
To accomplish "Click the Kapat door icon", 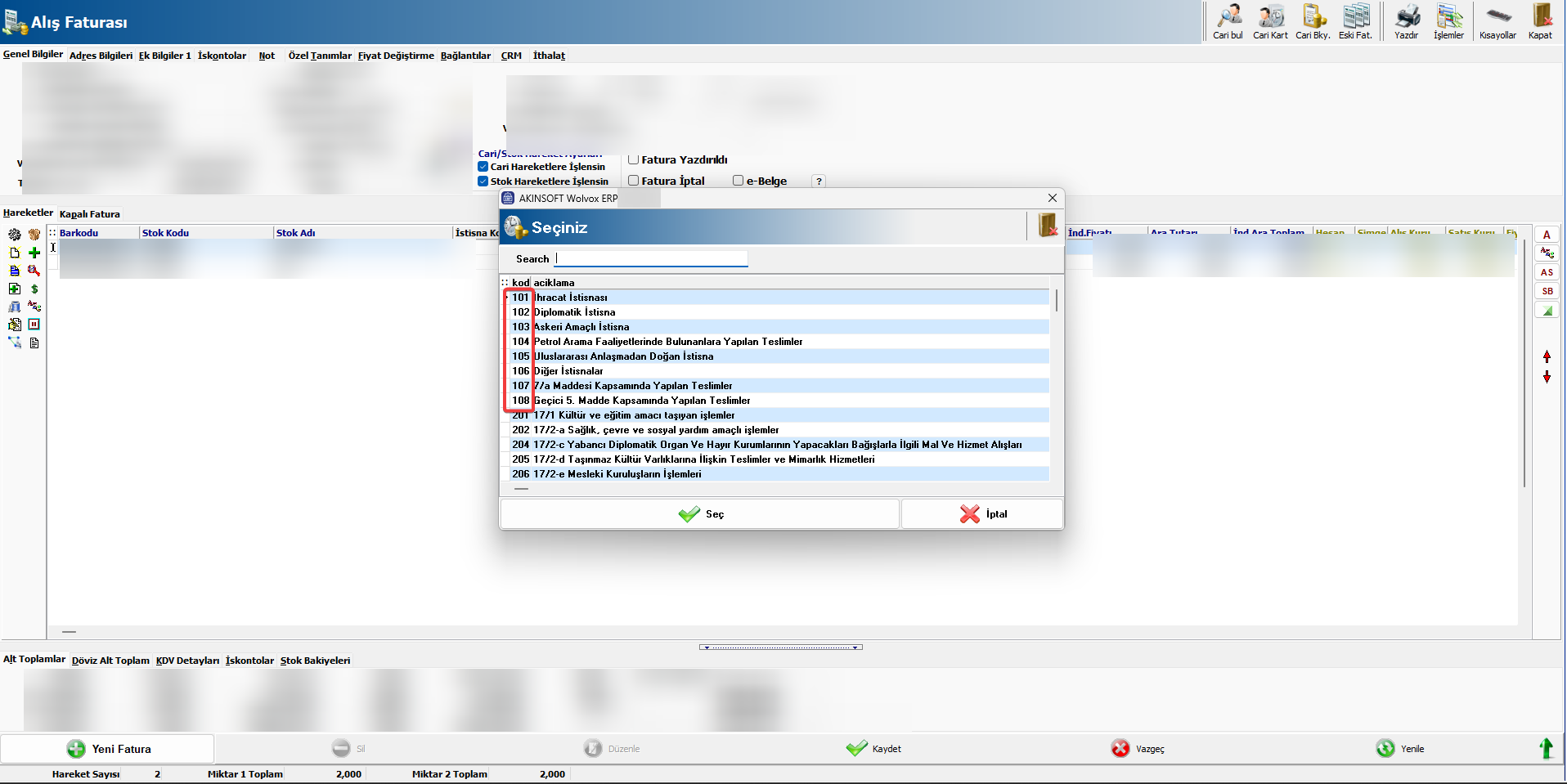I will coord(1540,21).
